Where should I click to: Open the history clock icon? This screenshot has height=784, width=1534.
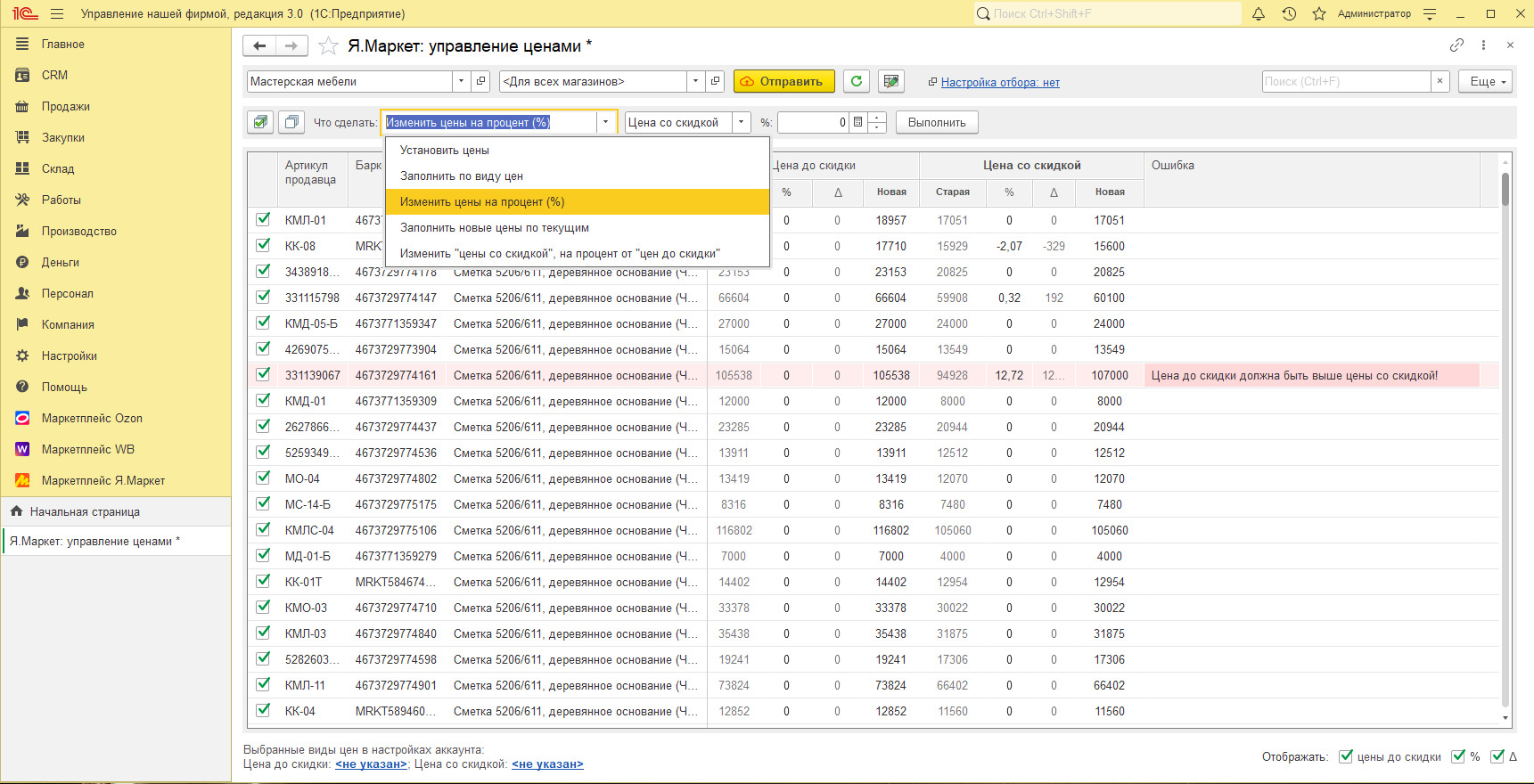1289,14
